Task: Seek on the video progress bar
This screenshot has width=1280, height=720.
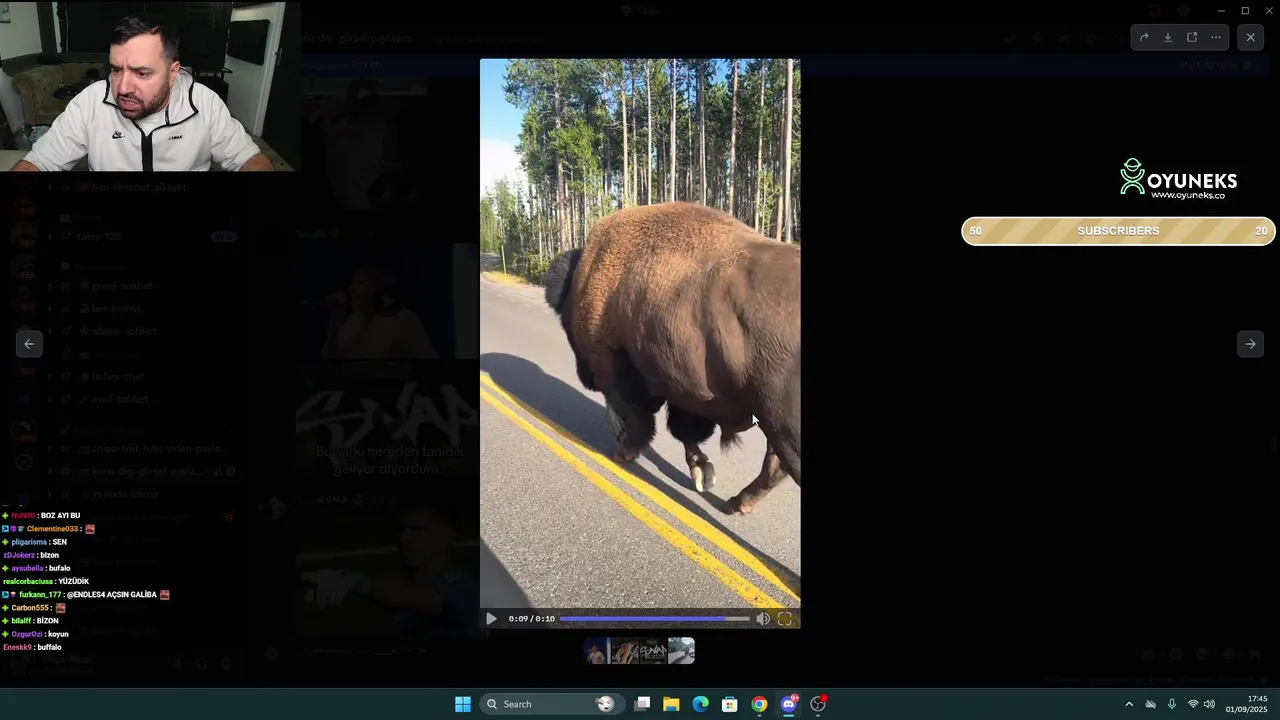Action: (654, 619)
